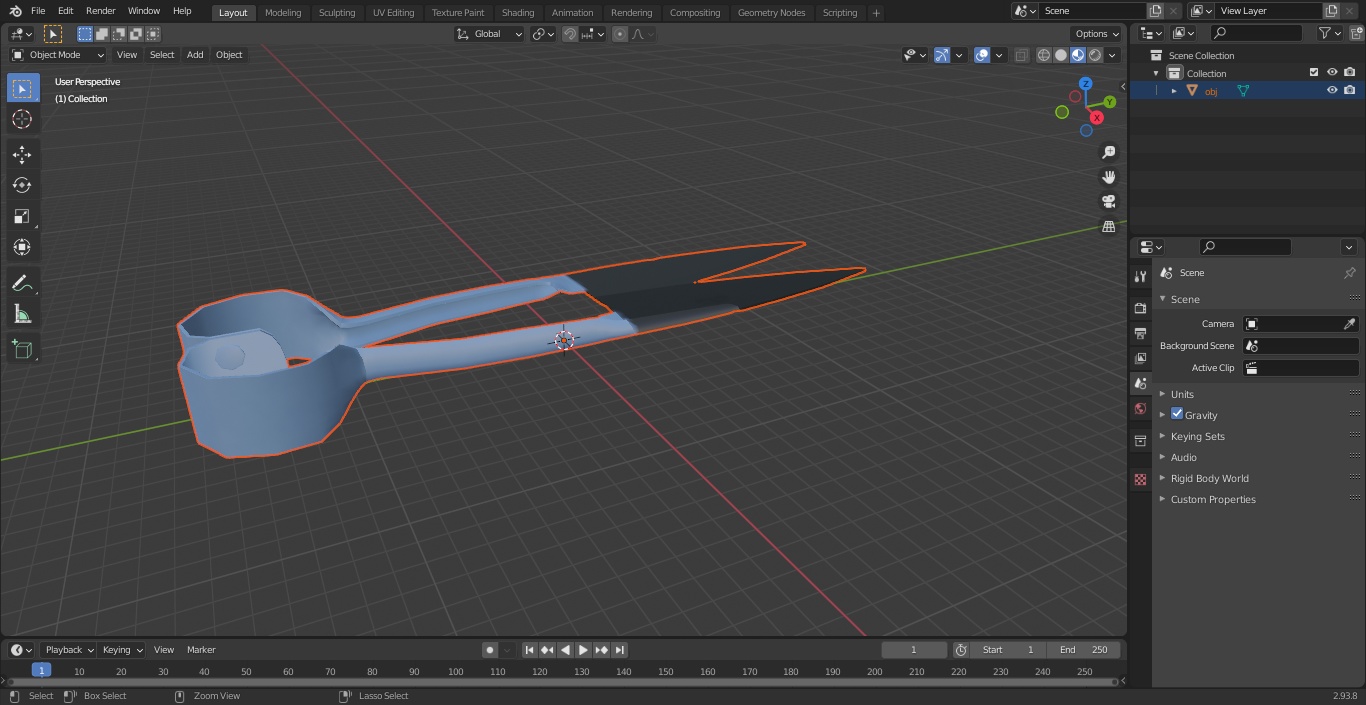Click the End frame value field
Image resolution: width=1366 pixels, height=705 pixels.
tap(1084, 650)
